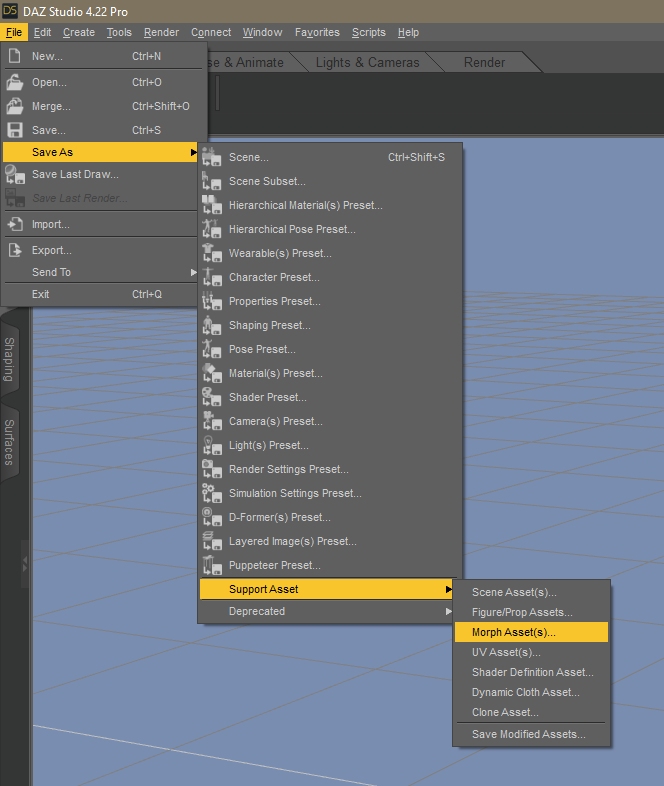Image resolution: width=664 pixels, height=786 pixels.
Task: Click the Save Last Draw icon
Action: (15, 174)
